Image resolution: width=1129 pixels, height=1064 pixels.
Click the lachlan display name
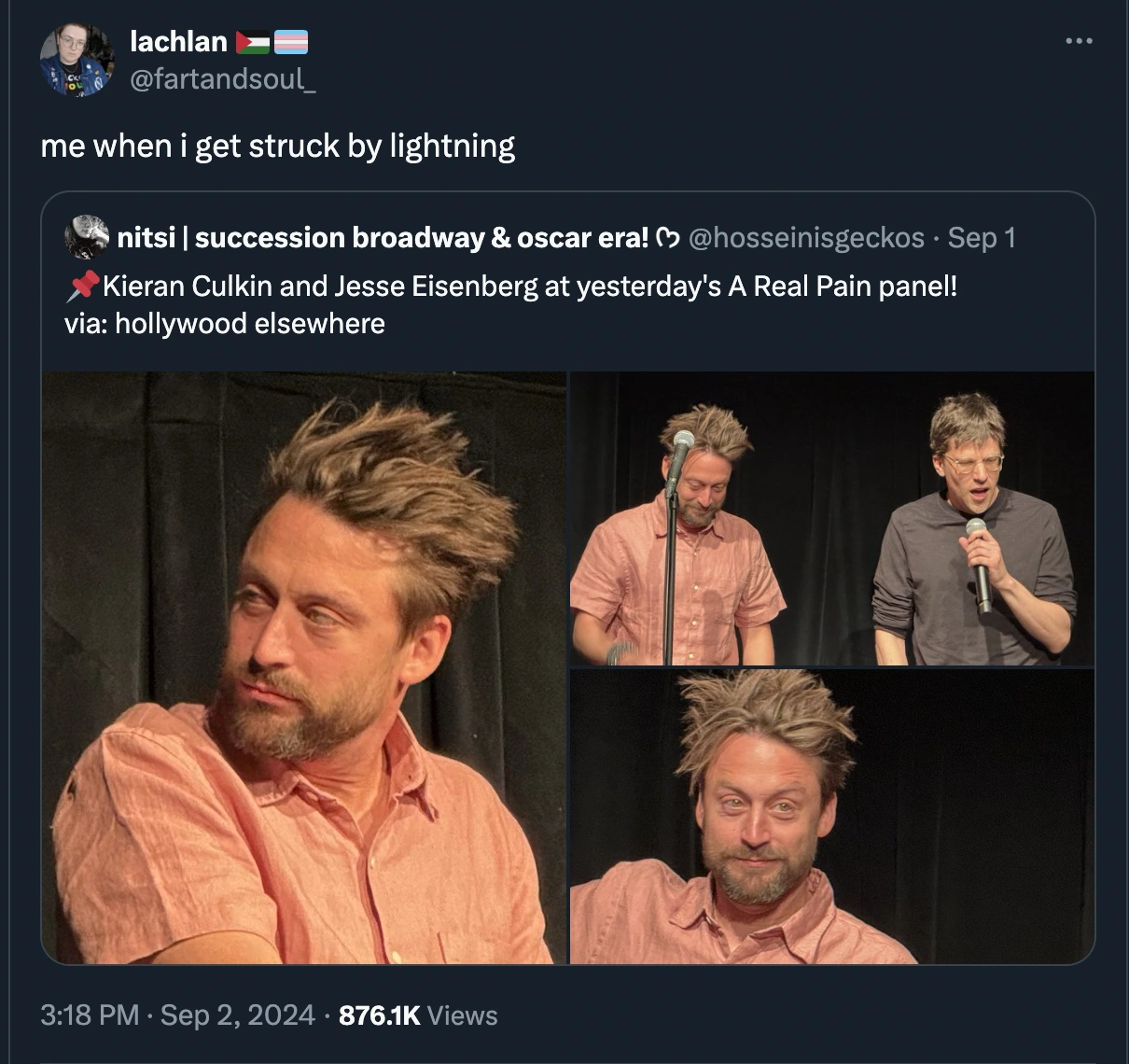click(x=178, y=41)
